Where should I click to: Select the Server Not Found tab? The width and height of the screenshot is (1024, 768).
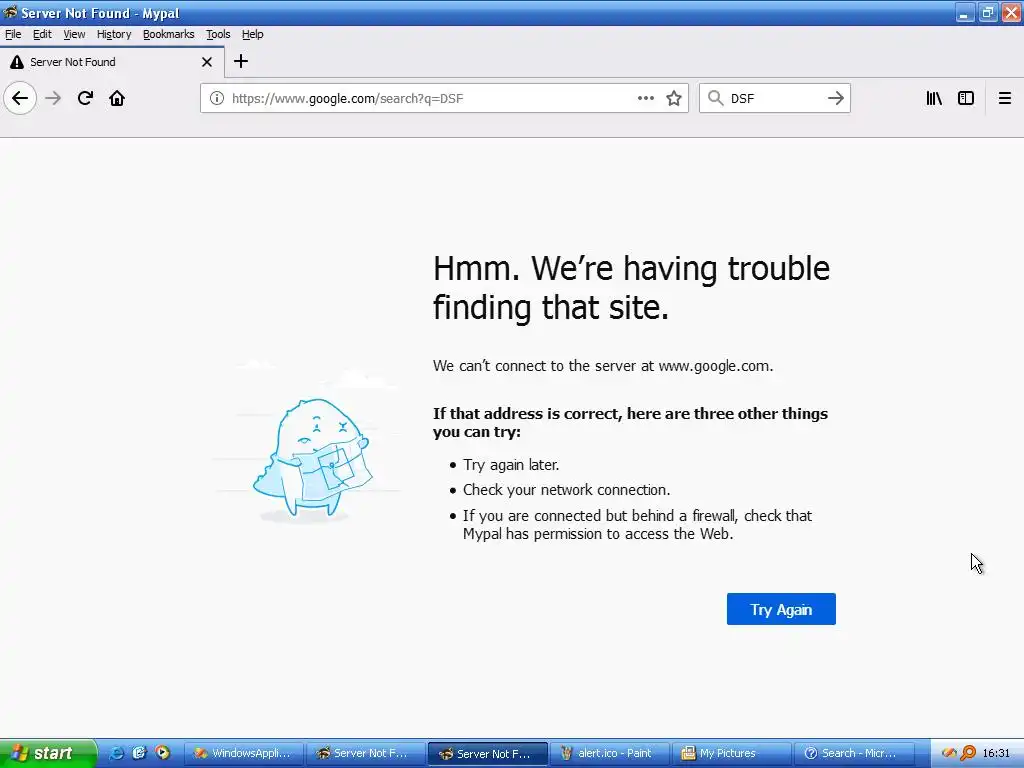click(x=112, y=62)
